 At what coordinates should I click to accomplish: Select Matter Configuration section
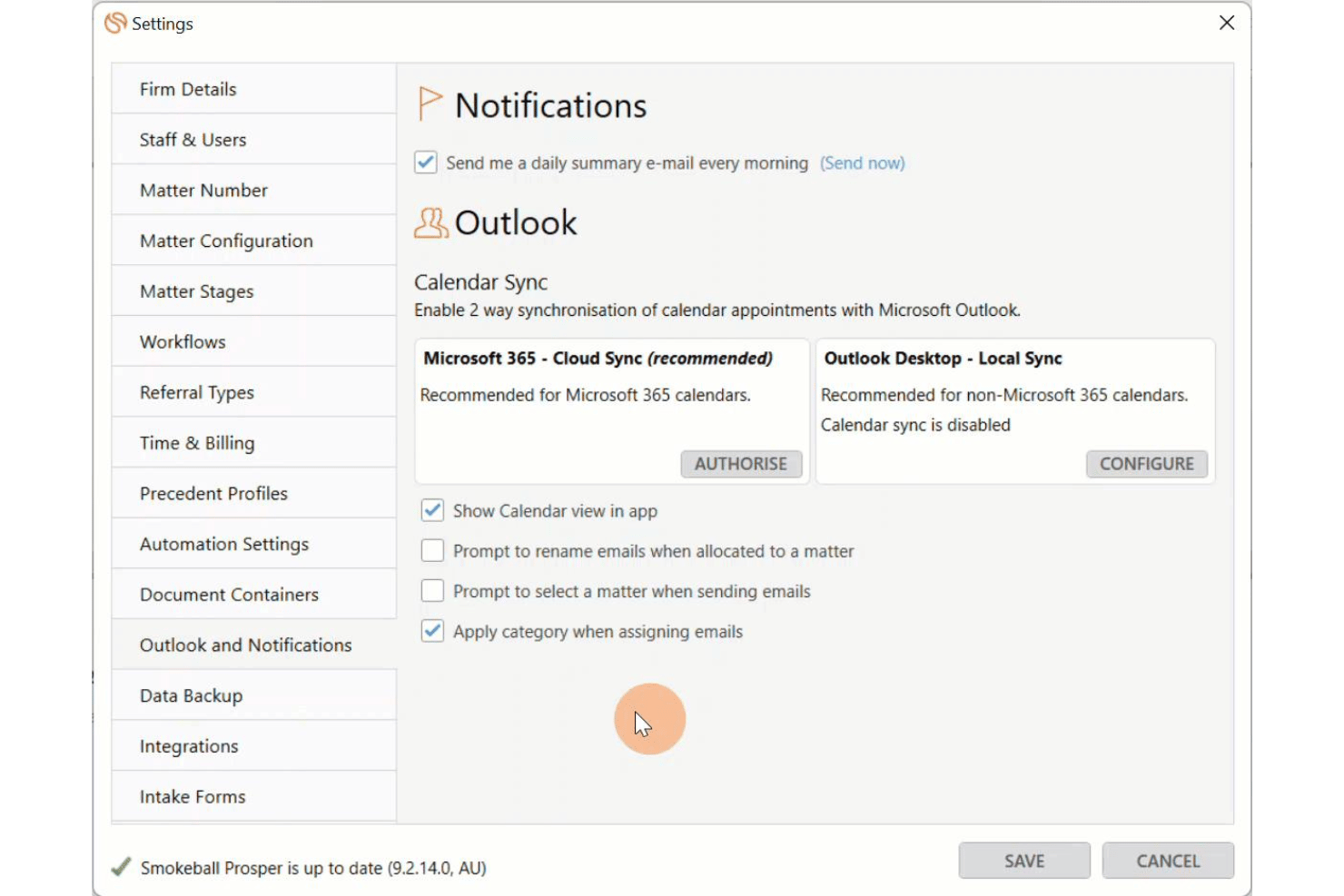coord(254,241)
